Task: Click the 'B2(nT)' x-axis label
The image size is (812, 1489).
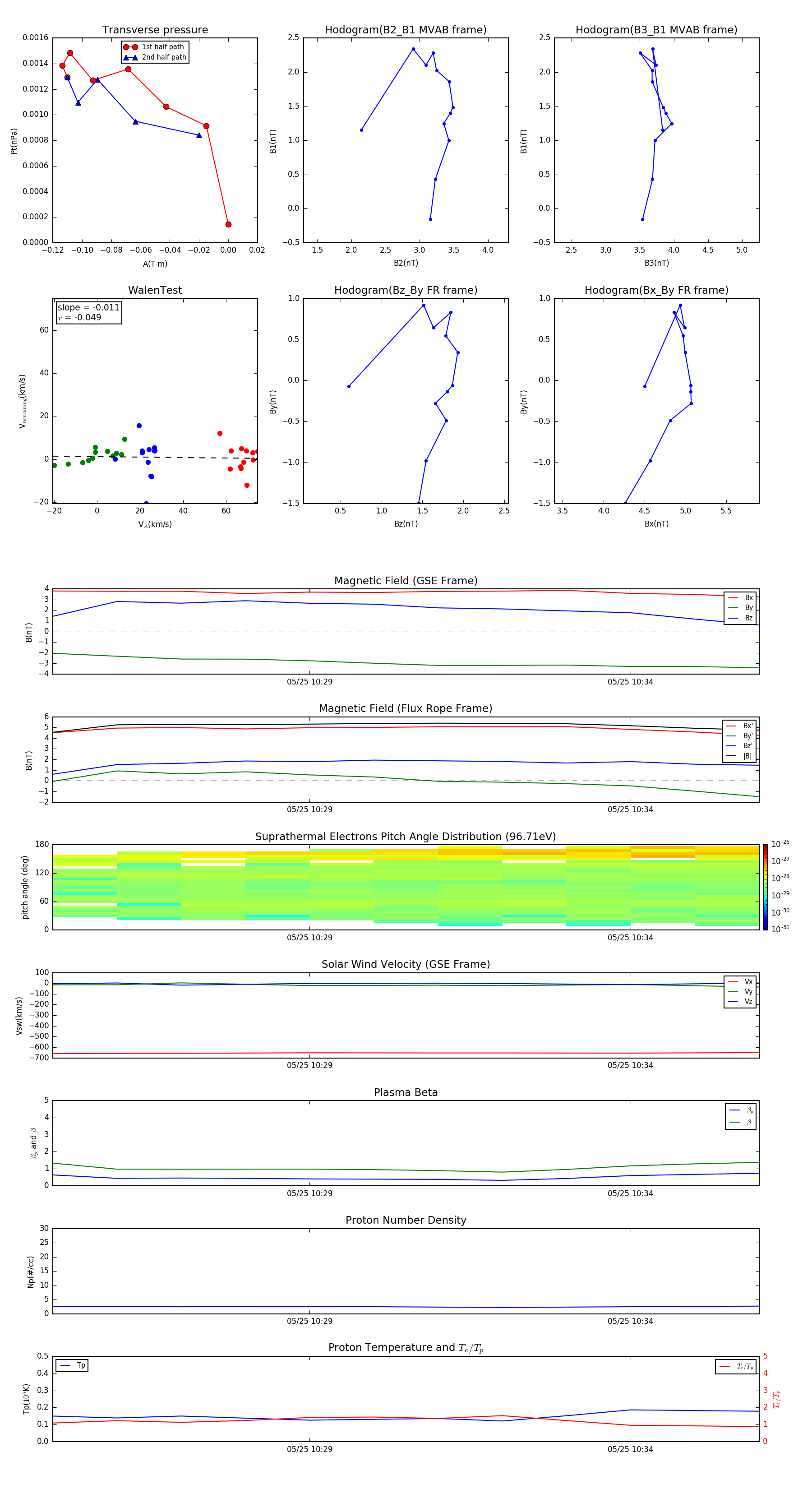Action: (406, 263)
